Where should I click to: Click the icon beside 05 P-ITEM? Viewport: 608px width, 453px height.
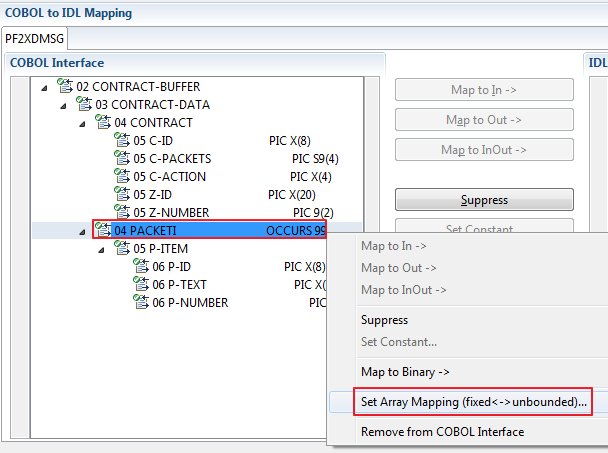pyautogui.click(x=122, y=248)
